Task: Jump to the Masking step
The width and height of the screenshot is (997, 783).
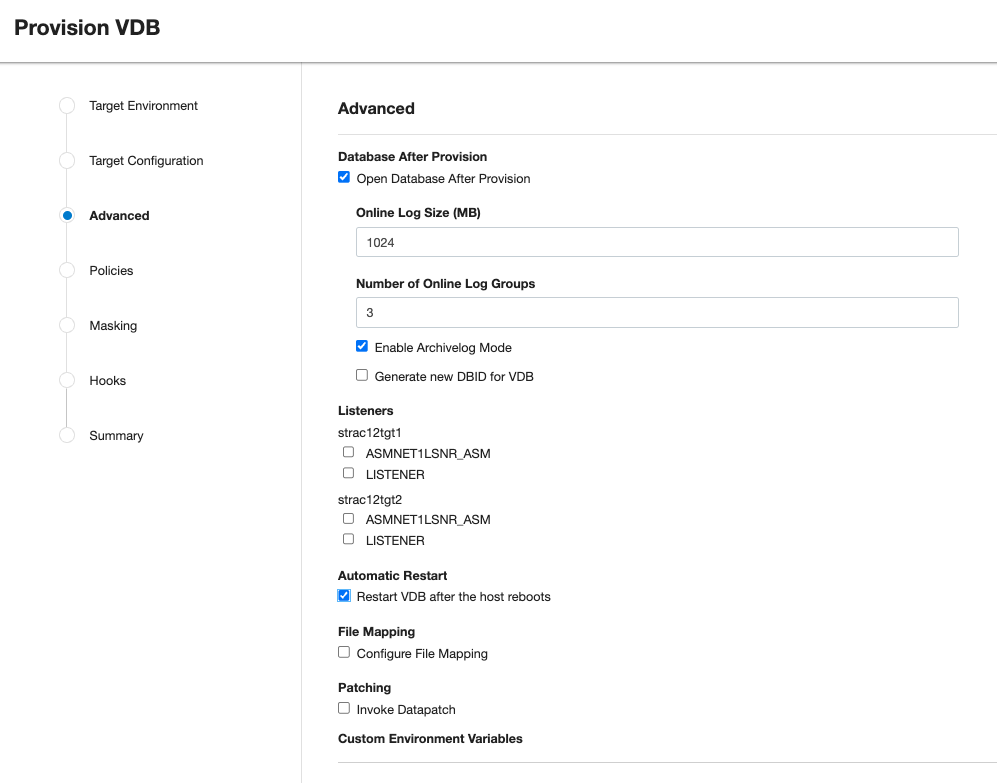Action: tap(113, 326)
